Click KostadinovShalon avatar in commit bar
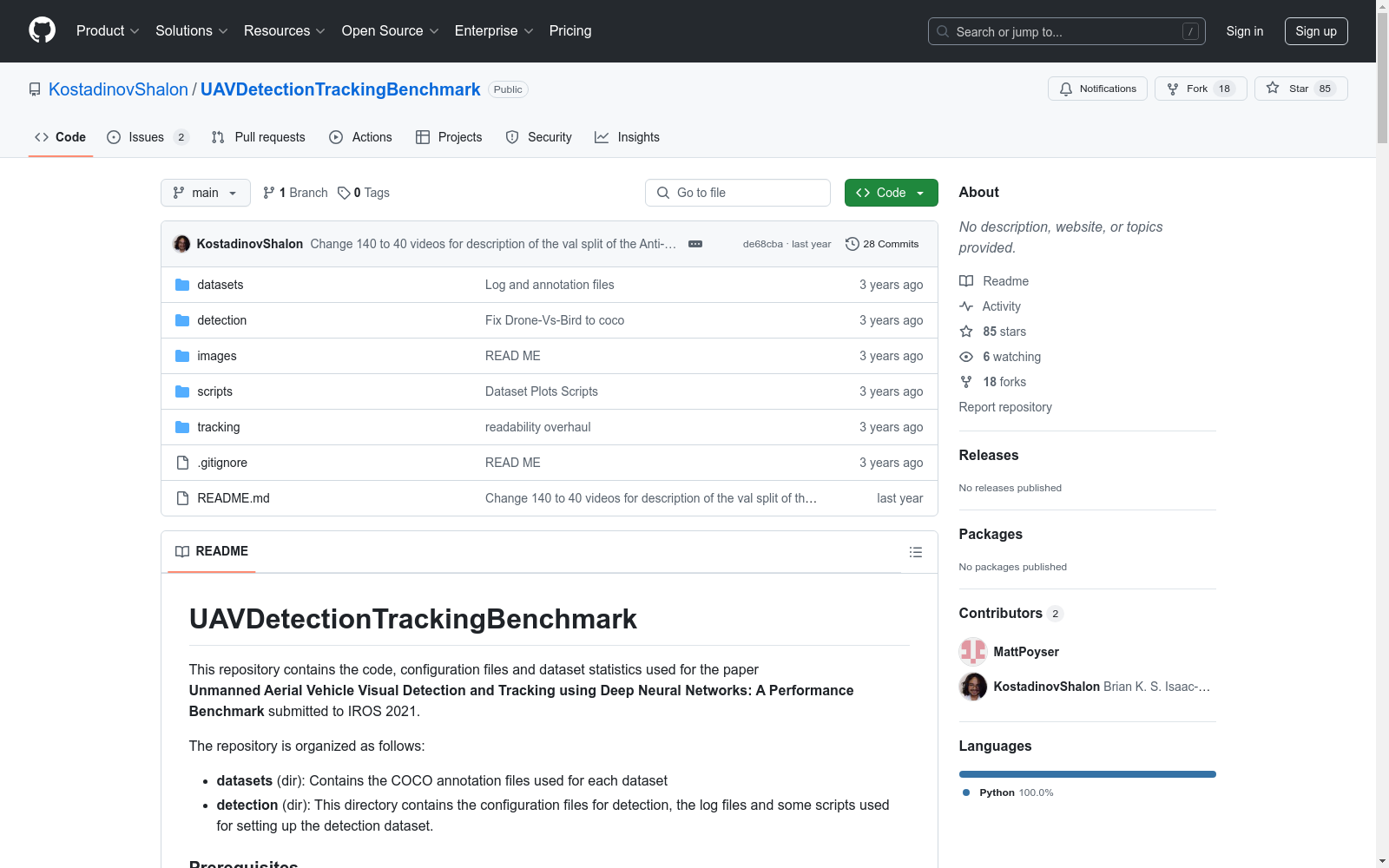Image resolution: width=1389 pixels, height=868 pixels. (181, 244)
